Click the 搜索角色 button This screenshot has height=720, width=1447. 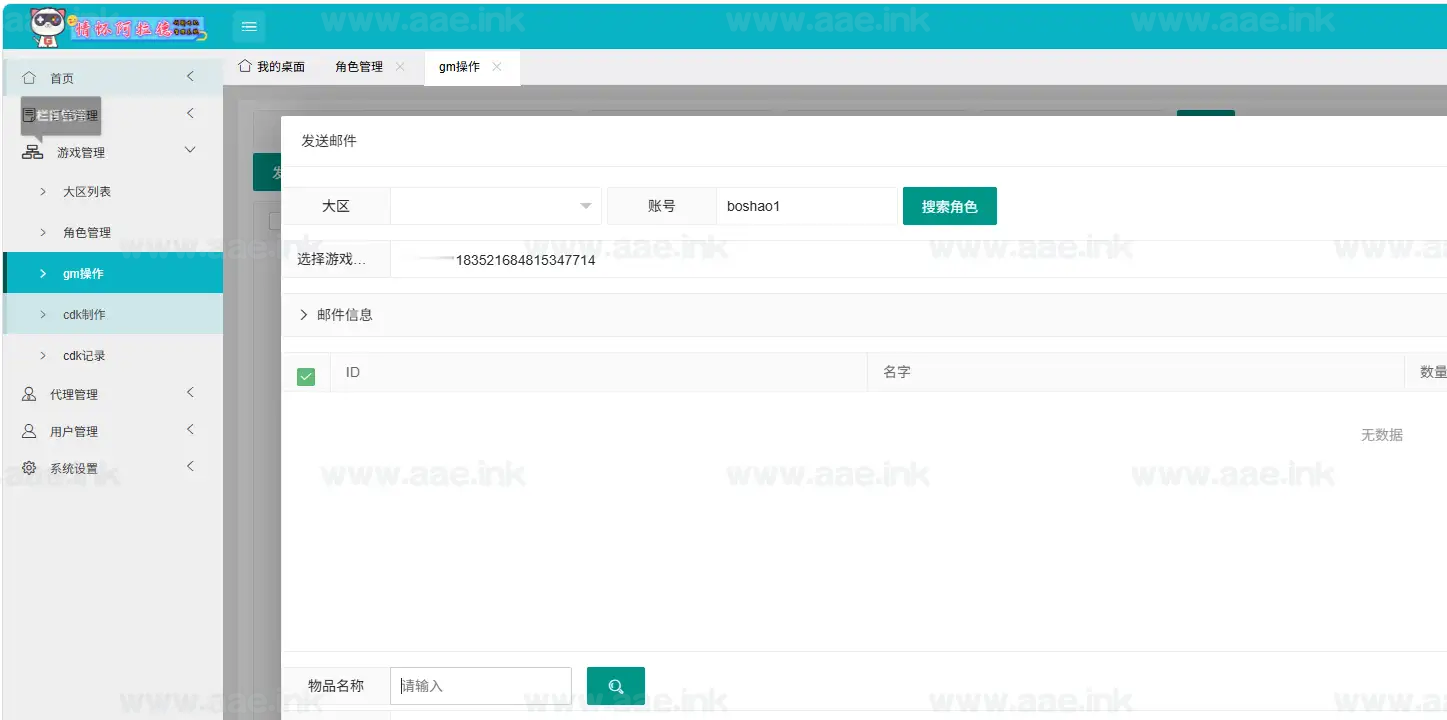pyautogui.click(x=949, y=206)
